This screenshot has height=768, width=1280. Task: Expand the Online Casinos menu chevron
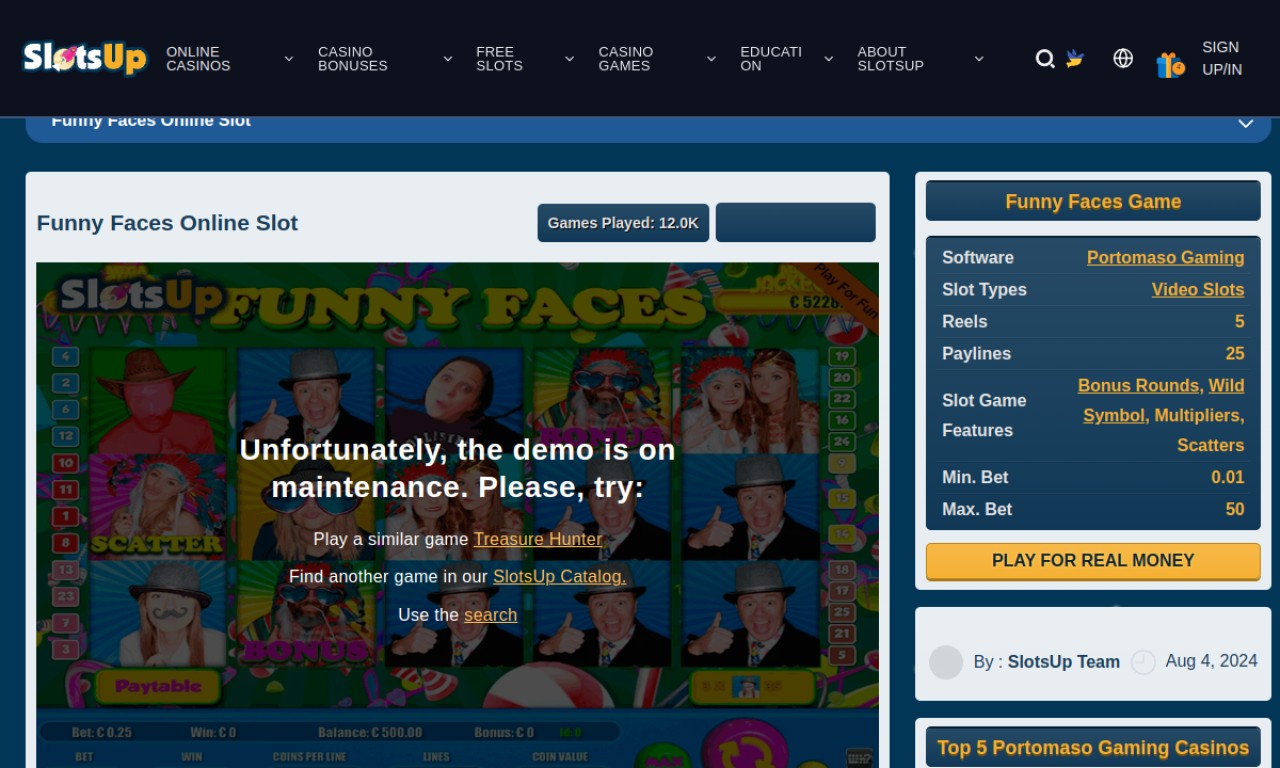click(x=289, y=59)
